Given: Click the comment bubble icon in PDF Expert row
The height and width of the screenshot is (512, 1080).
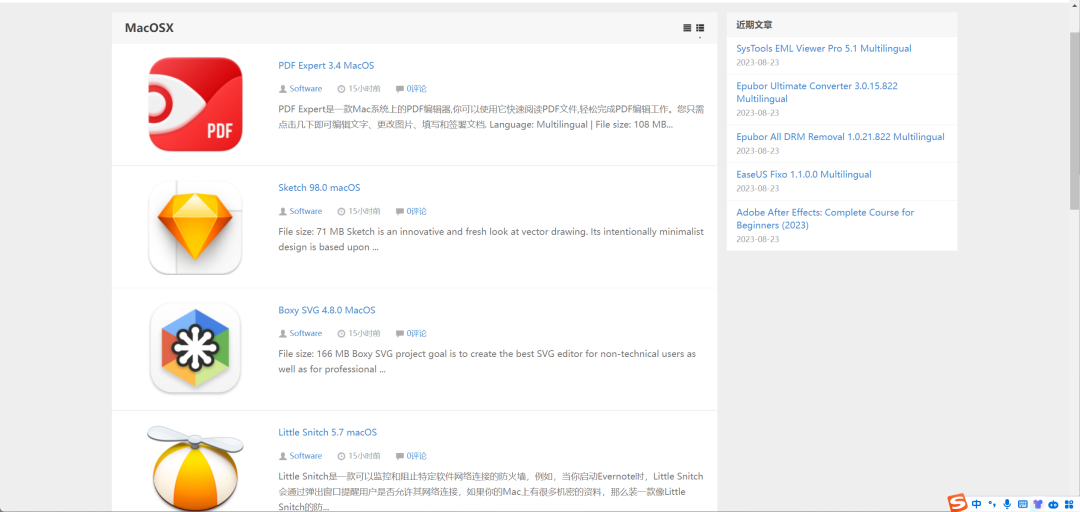Looking at the screenshot, I should (x=399, y=89).
